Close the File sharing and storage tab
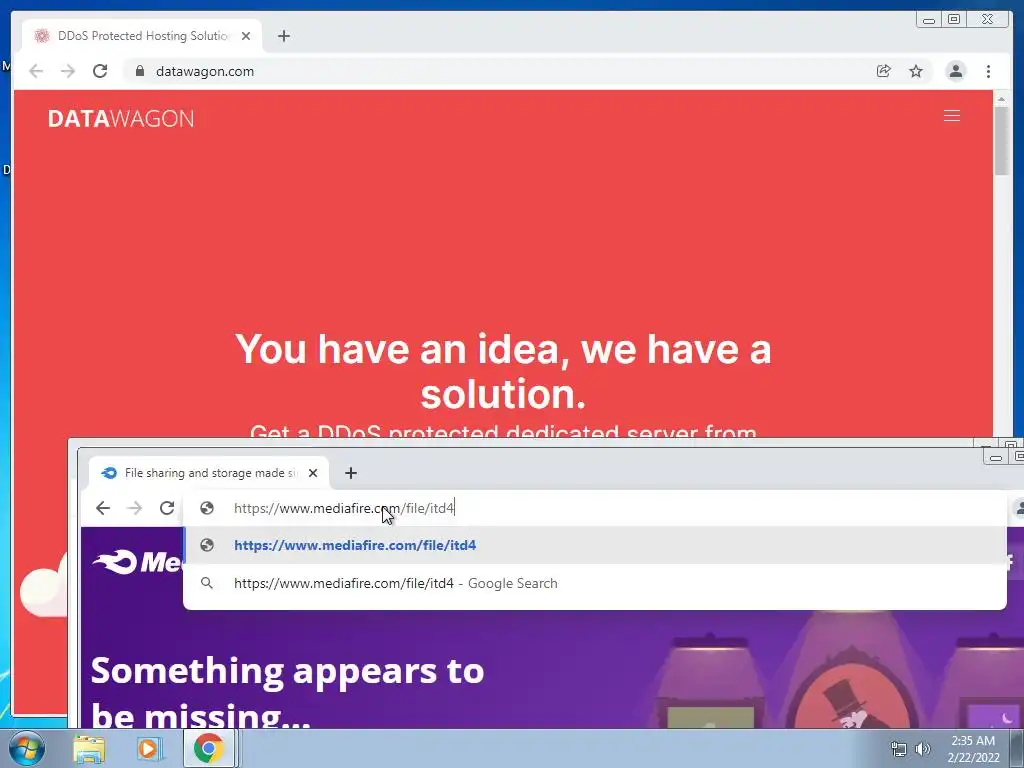Image resolution: width=1024 pixels, height=768 pixels. (x=313, y=473)
